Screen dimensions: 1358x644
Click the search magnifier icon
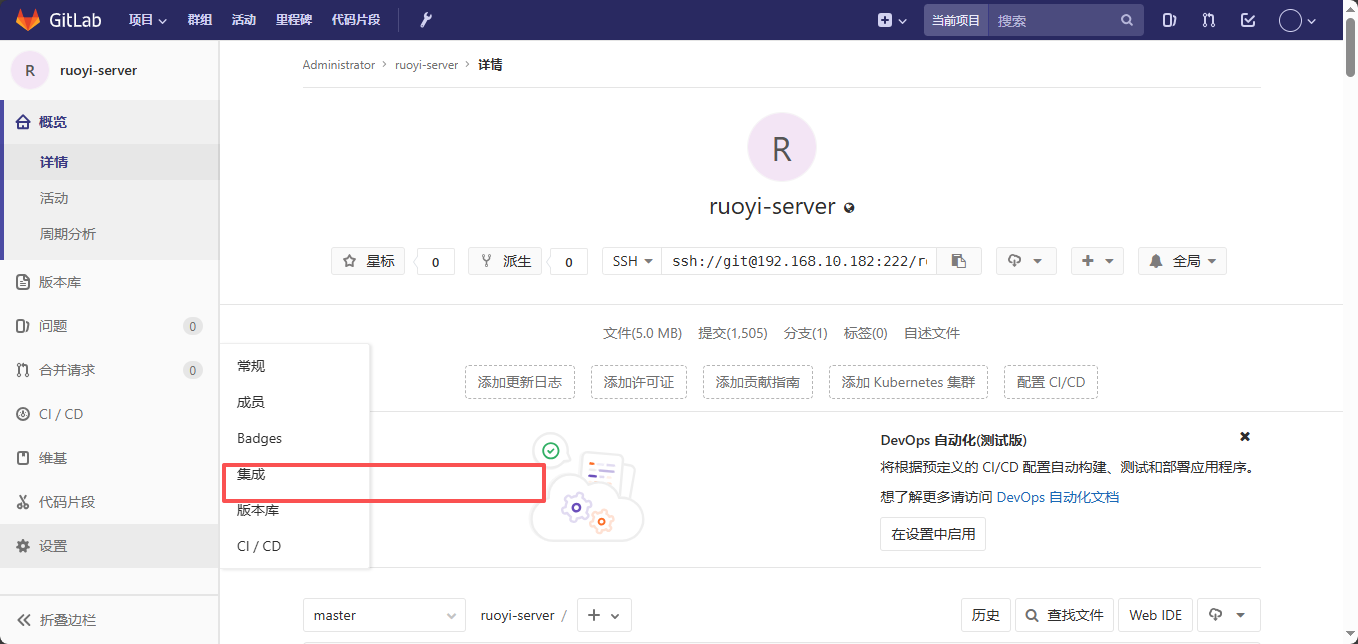click(1127, 20)
